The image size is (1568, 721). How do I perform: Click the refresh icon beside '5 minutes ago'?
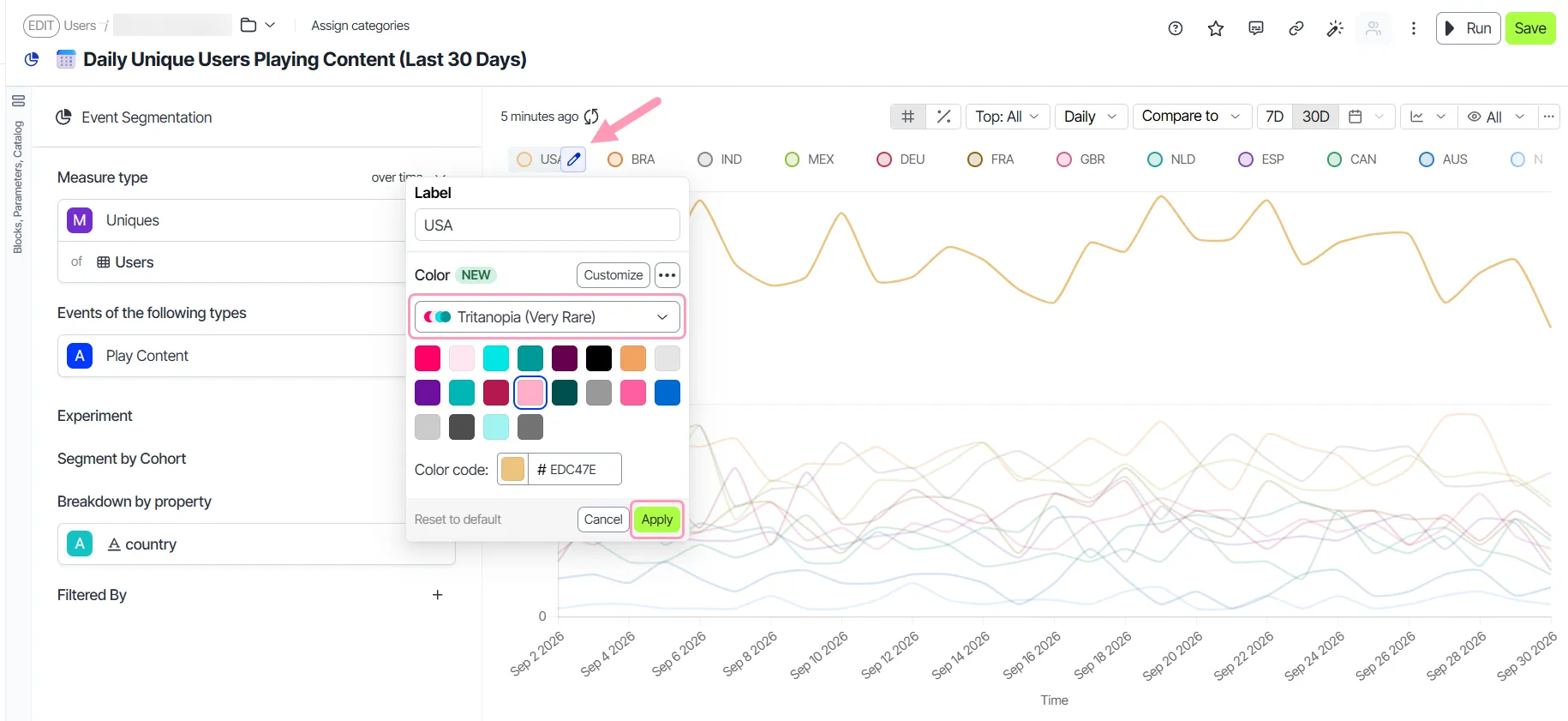(591, 117)
